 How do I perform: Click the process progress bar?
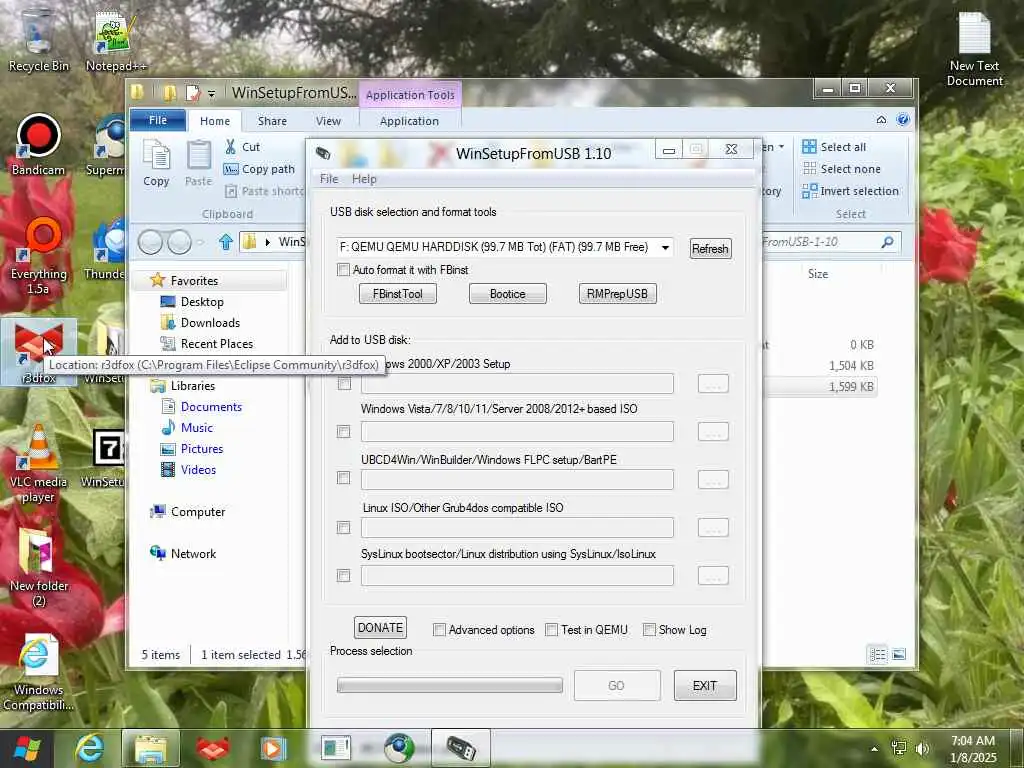click(449, 685)
